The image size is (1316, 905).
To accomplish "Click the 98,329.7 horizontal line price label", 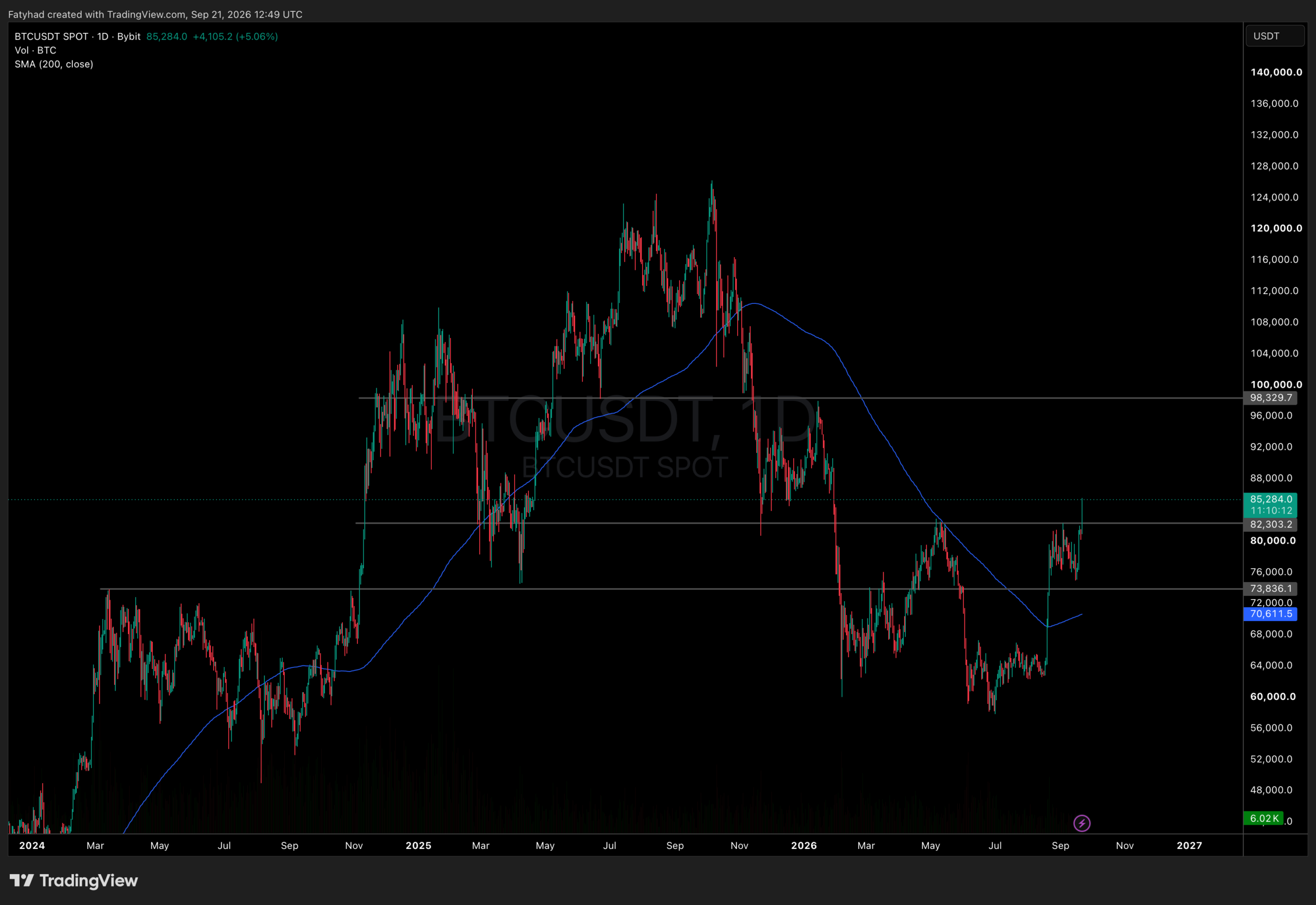I will coord(1271,397).
